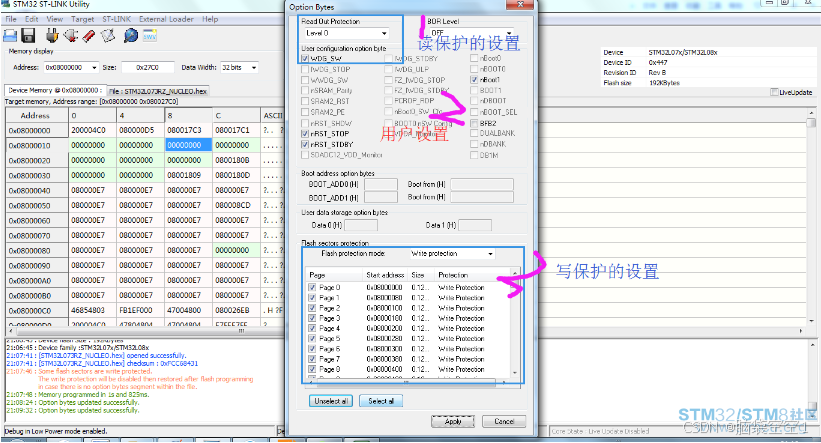821x443 pixels.
Task: Open the Edit menu
Action: coord(32,19)
